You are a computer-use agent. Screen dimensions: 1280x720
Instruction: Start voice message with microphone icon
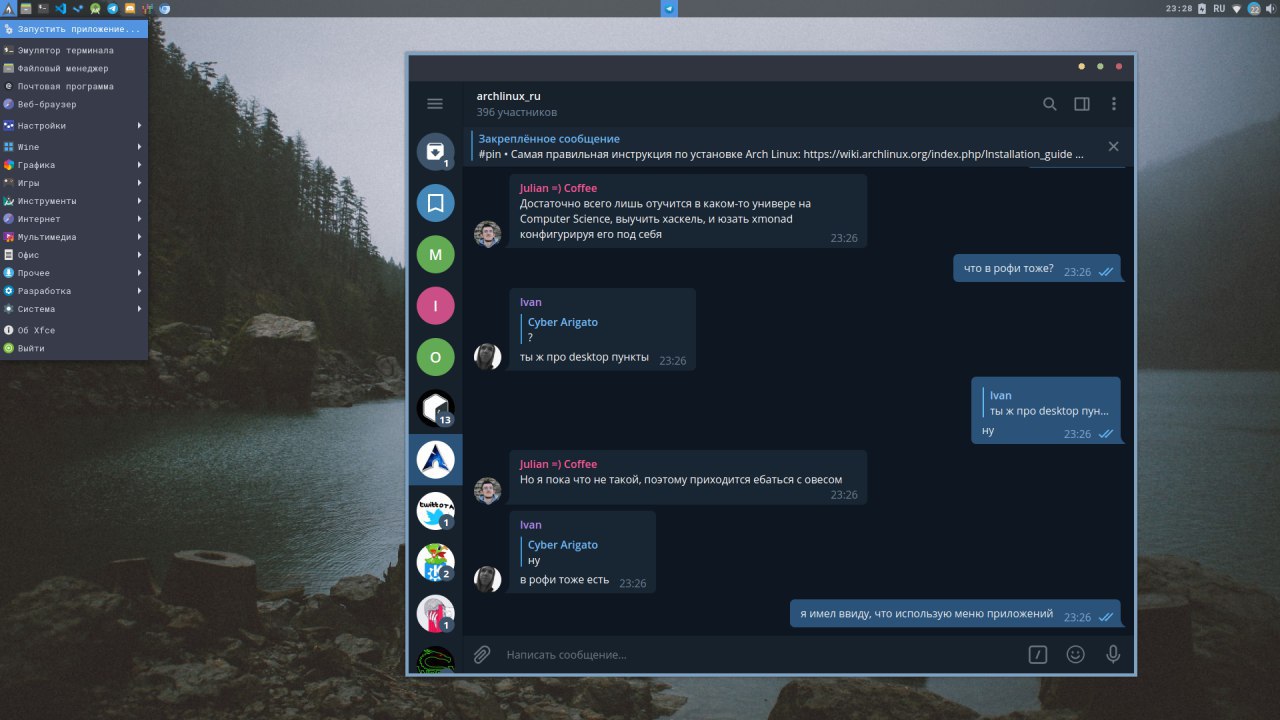coord(1113,654)
